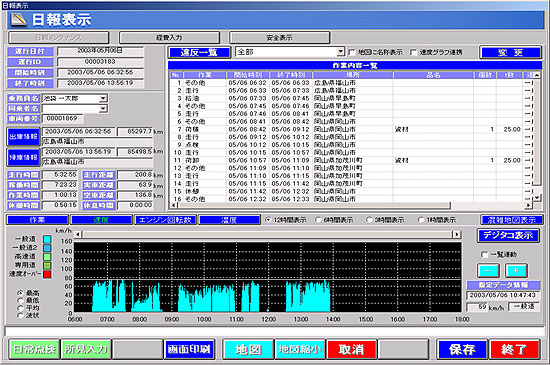Switch to the 温度 graph tab
The width and height of the screenshot is (550, 365).
coord(230,220)
